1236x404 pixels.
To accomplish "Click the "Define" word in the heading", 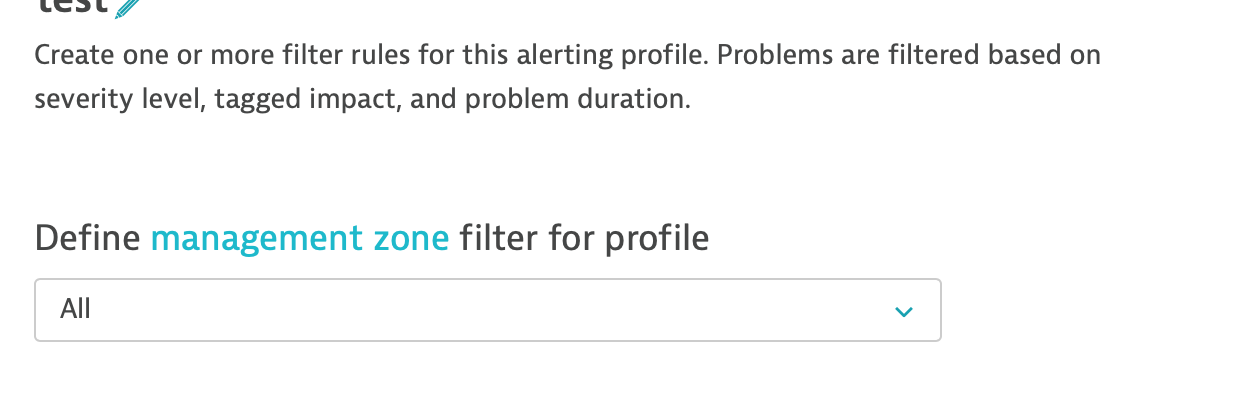I will coord(87,238).
